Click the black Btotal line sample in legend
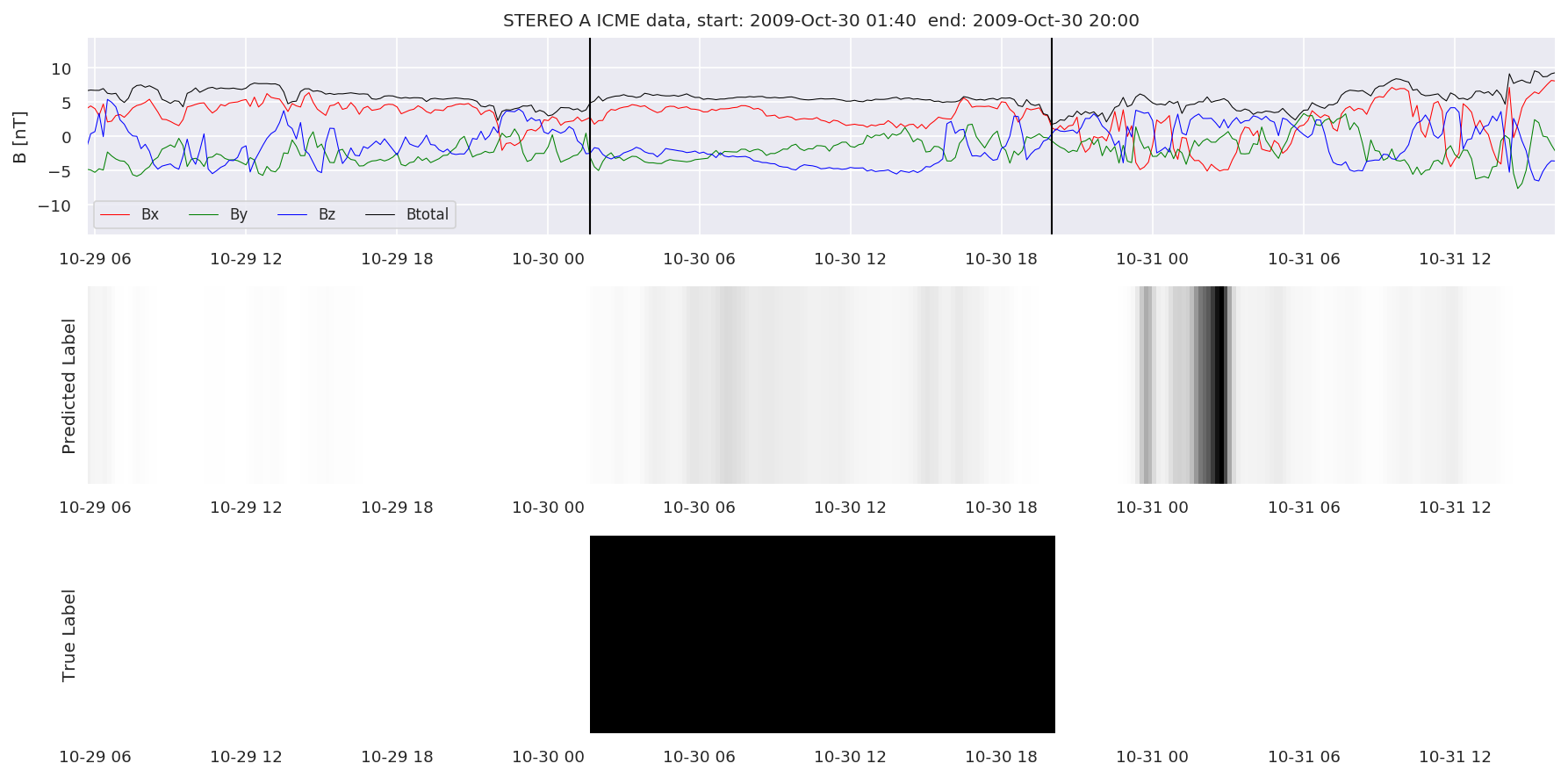1568x778 pixels. pyautogui.click(x=382, y=214)
